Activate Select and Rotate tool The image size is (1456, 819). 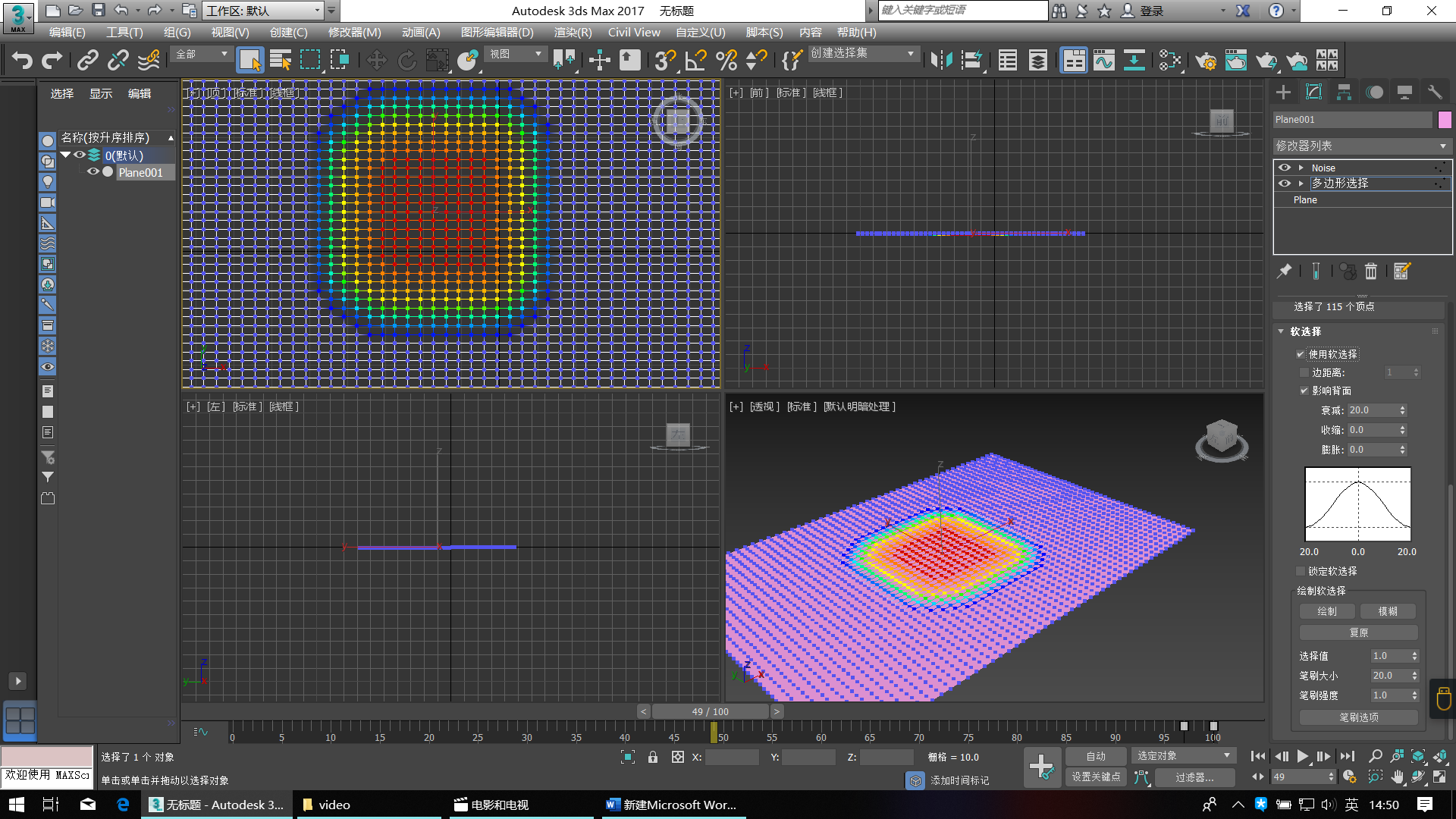pyautogui.click(x=407, y=60)
